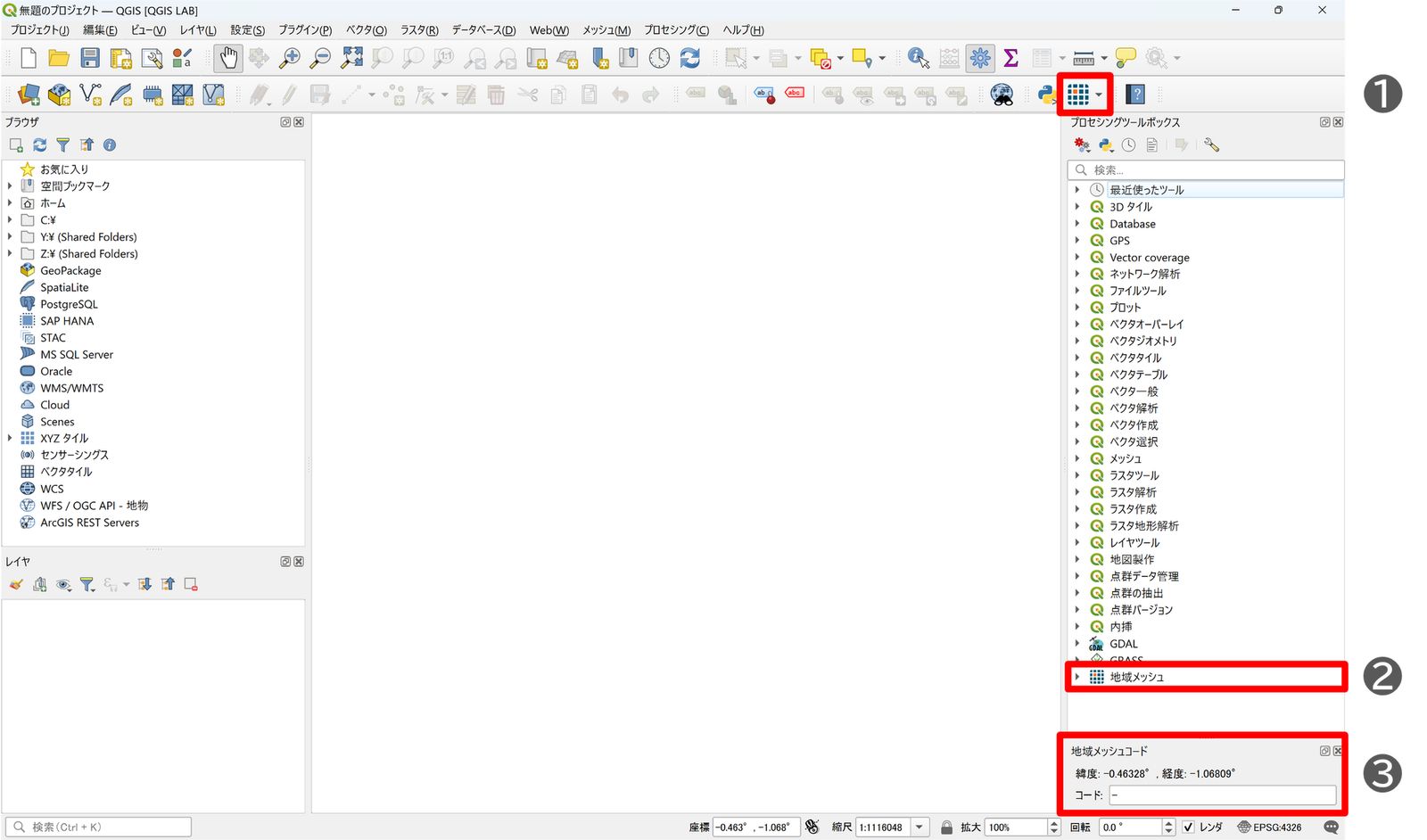The width and height of the screenshot is (1427, 840).
Task: Increase rotation with the 回転 spinner up arrow
Action: click(x=1169, y=823)
